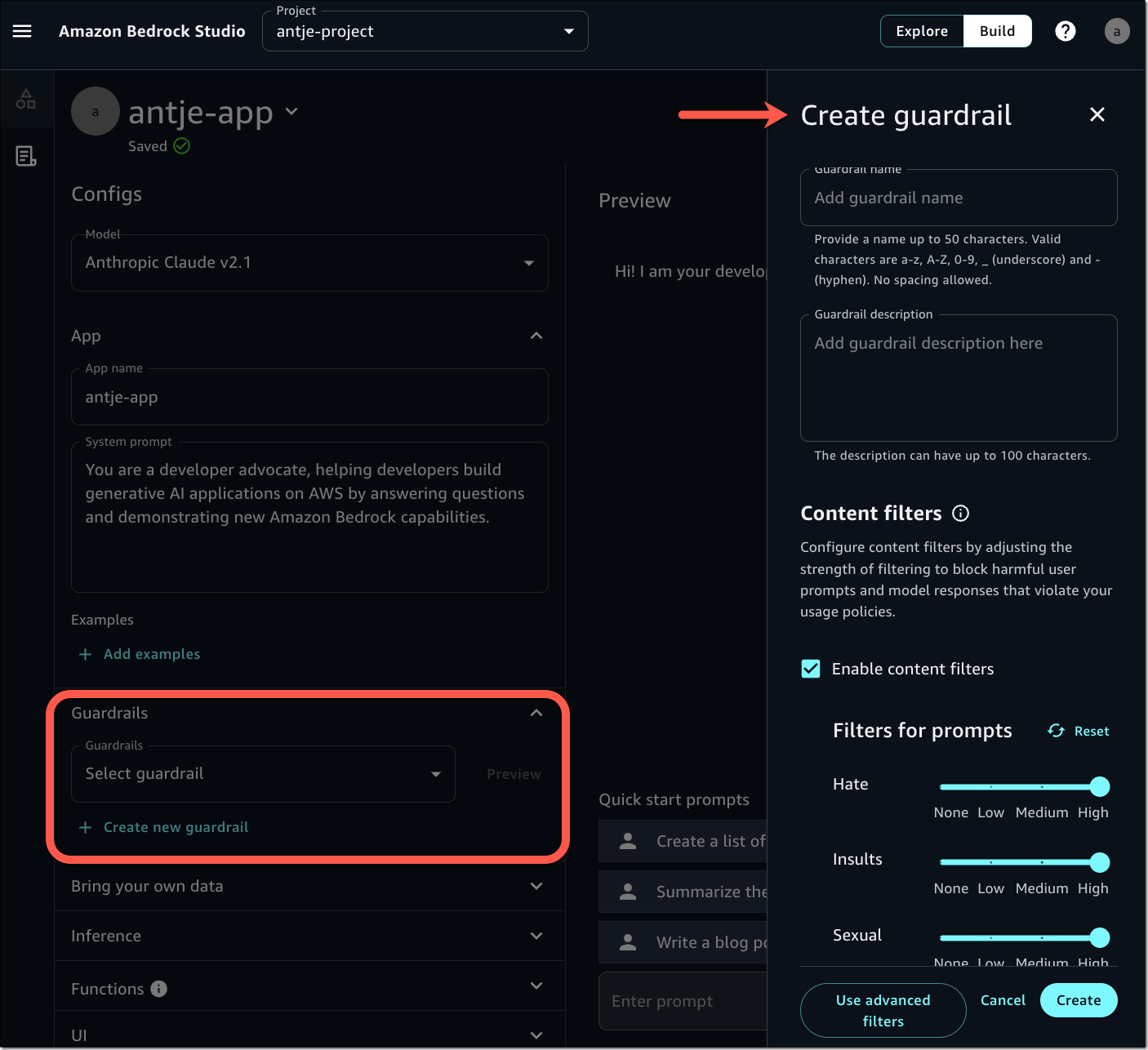
Task: Show Content filters info tooltip
Action: [x=961, y=514]
